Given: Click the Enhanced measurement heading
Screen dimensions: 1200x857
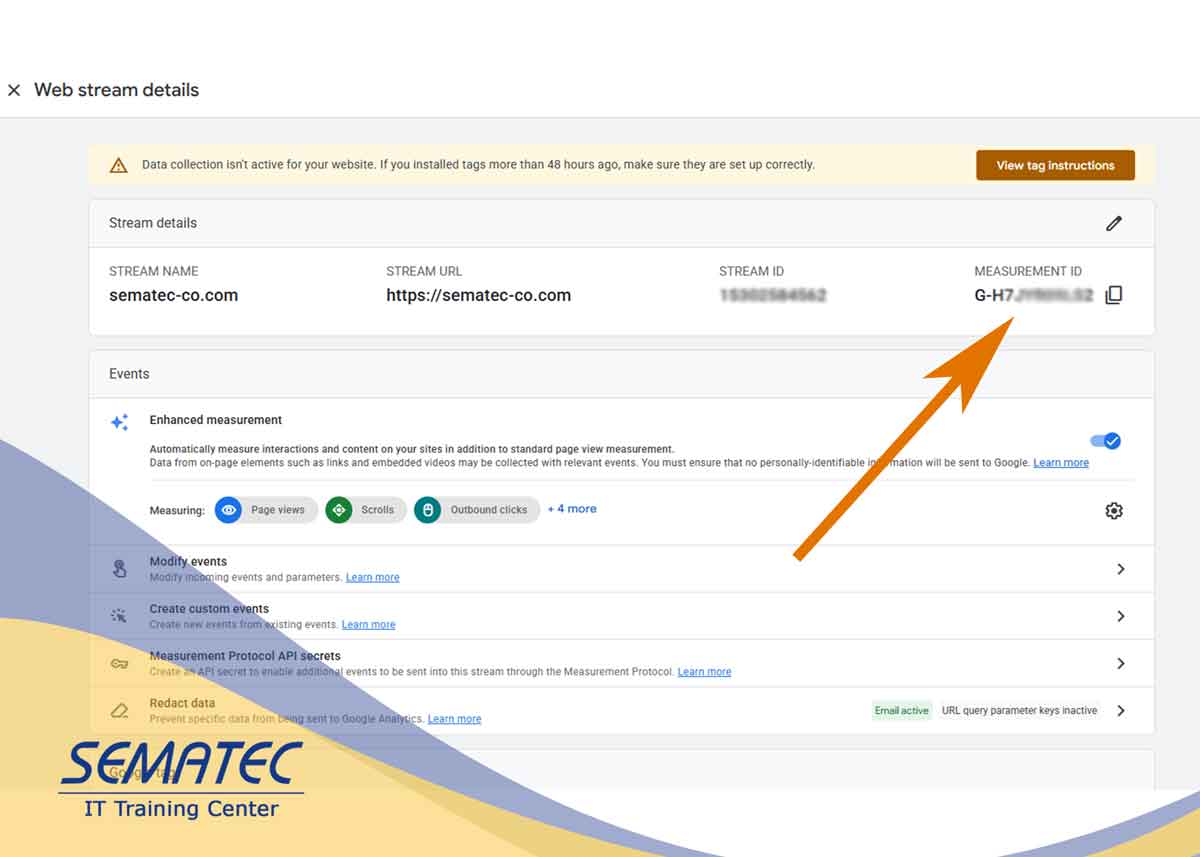Looking at the screenshot, I should (216, 420).
